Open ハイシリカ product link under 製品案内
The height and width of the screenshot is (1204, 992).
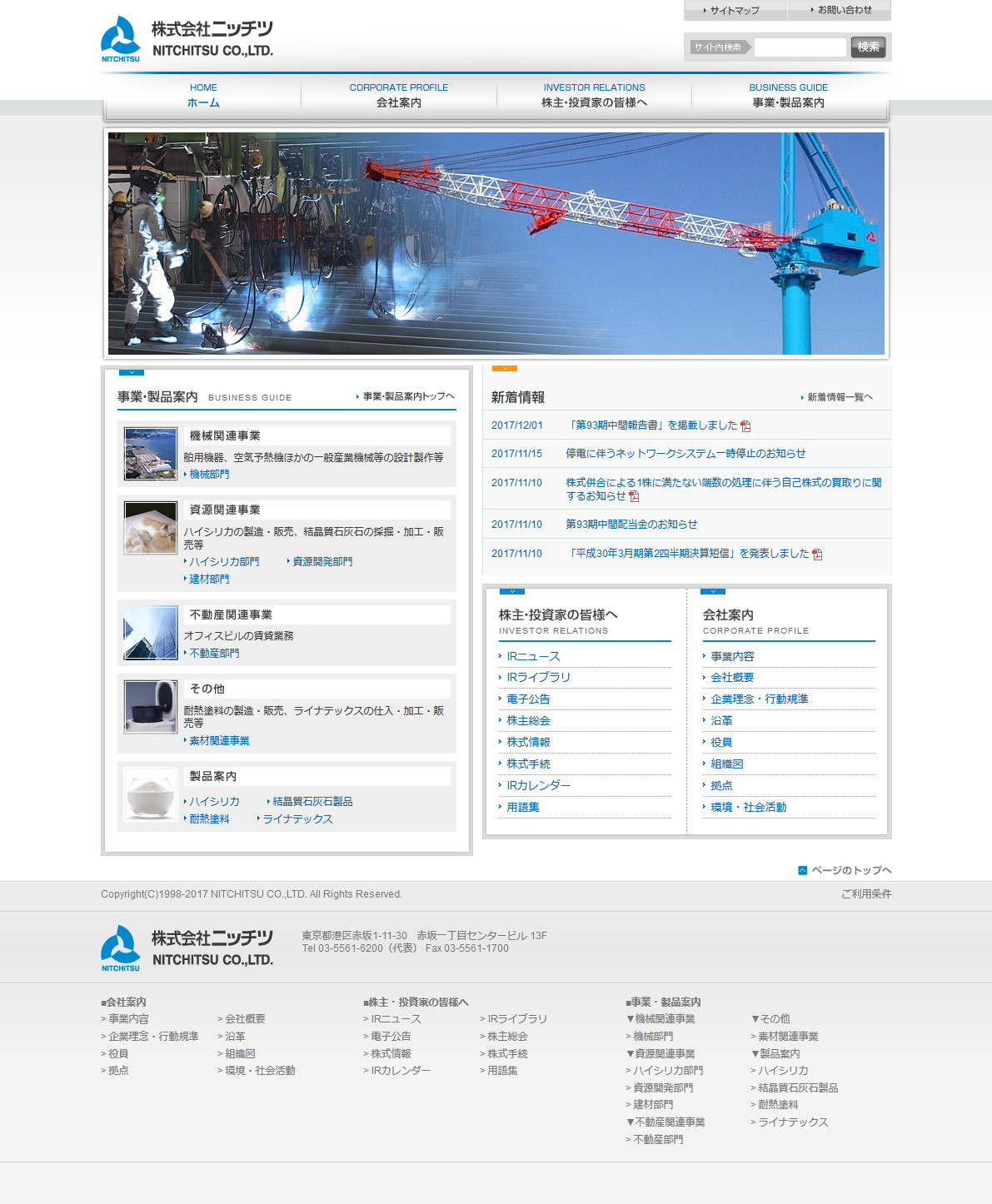214,802
